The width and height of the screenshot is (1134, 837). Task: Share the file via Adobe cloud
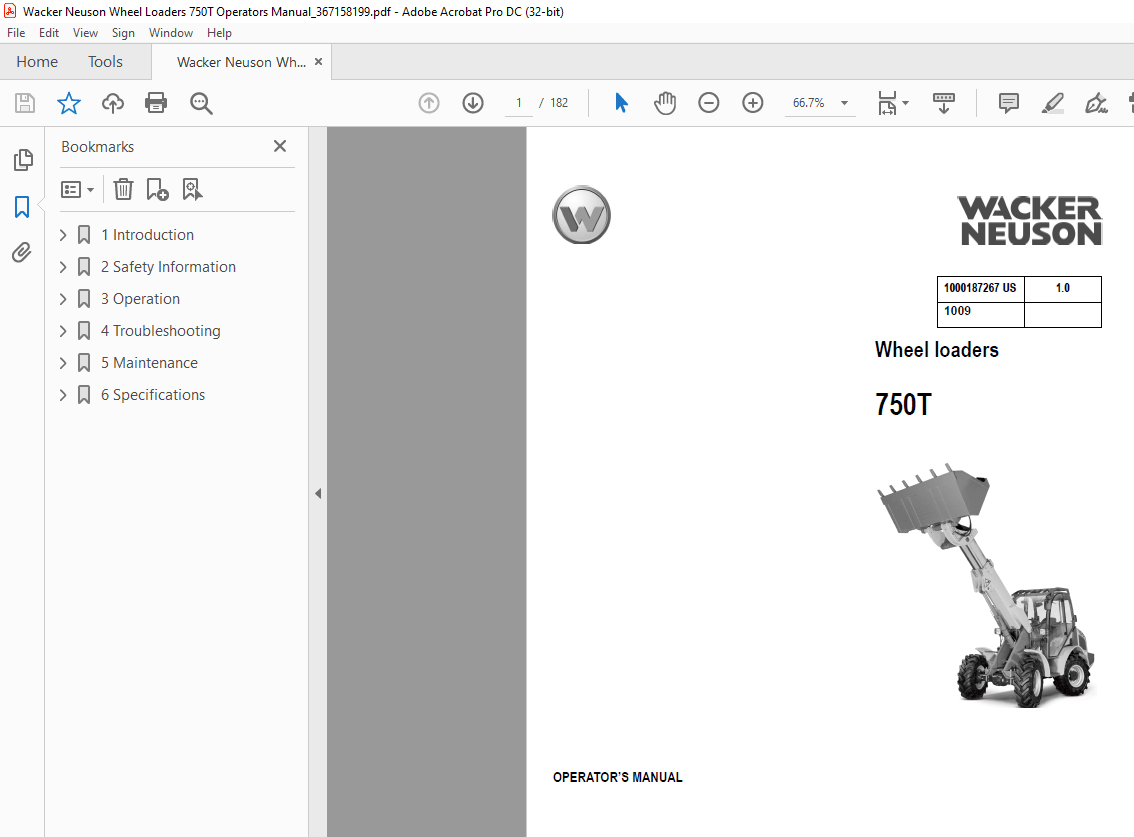coord(113,102)
